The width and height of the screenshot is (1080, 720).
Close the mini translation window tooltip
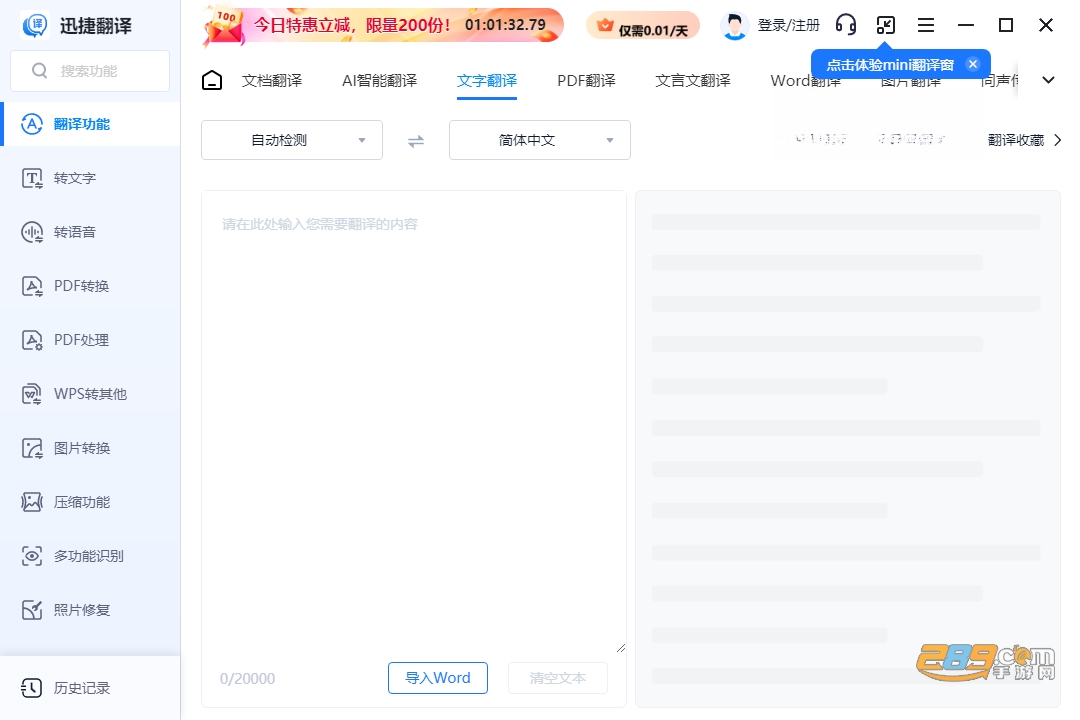973,64
